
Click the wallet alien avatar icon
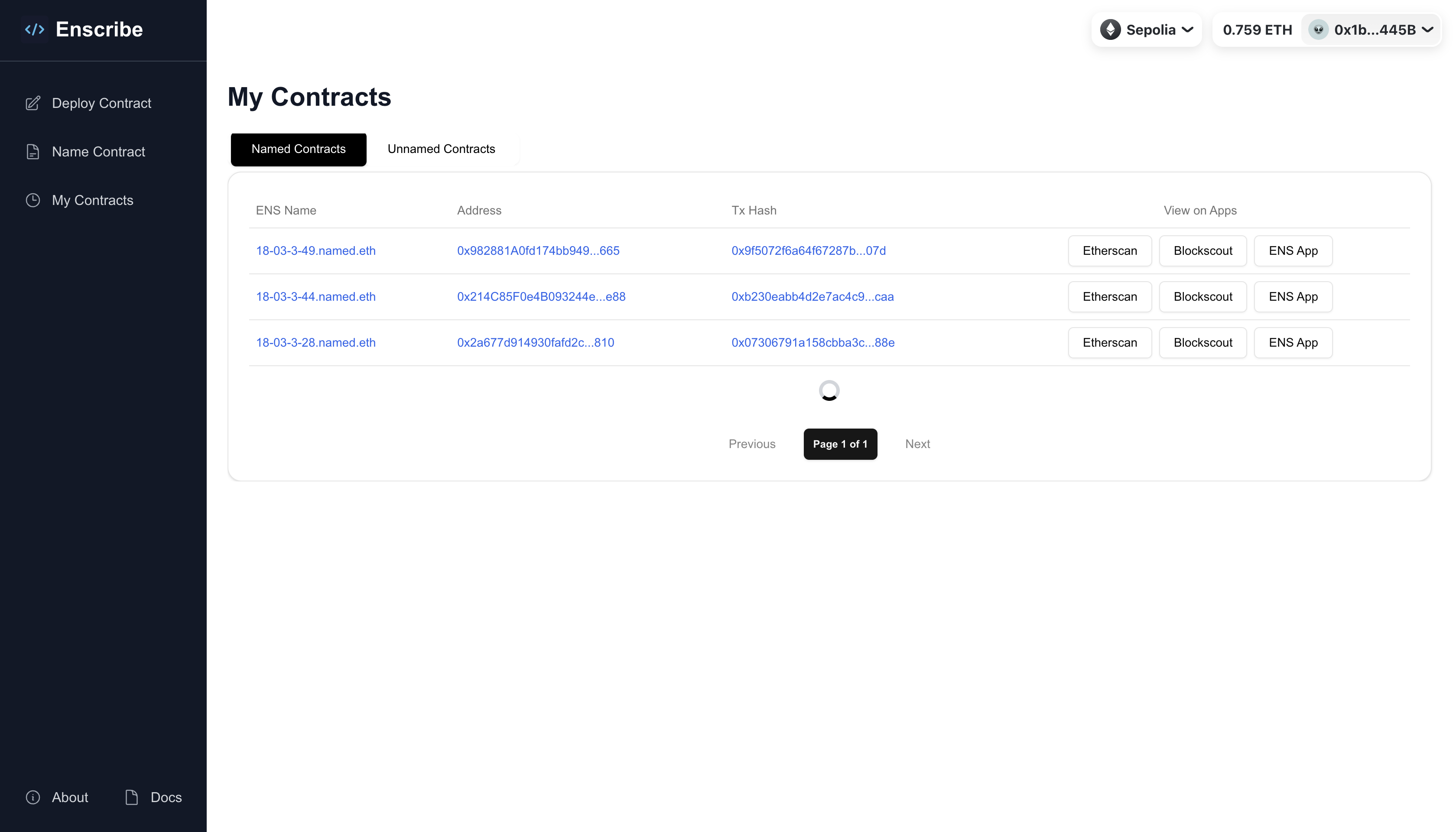1318,30
